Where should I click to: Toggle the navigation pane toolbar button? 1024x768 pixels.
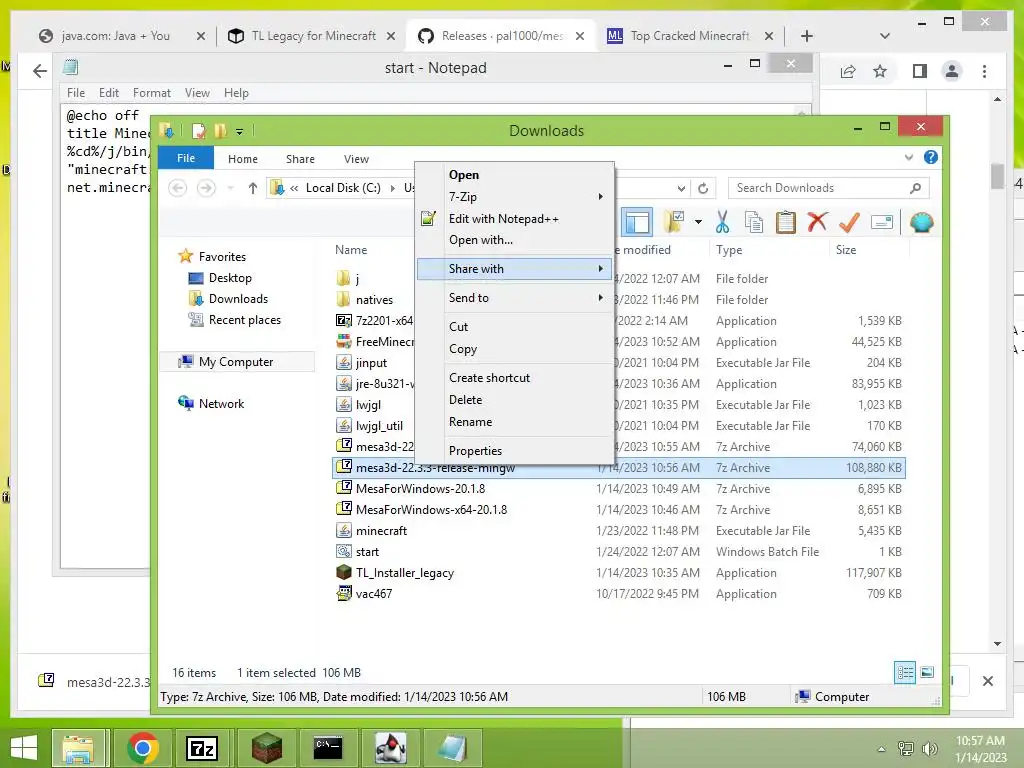(x=636, y=222)
